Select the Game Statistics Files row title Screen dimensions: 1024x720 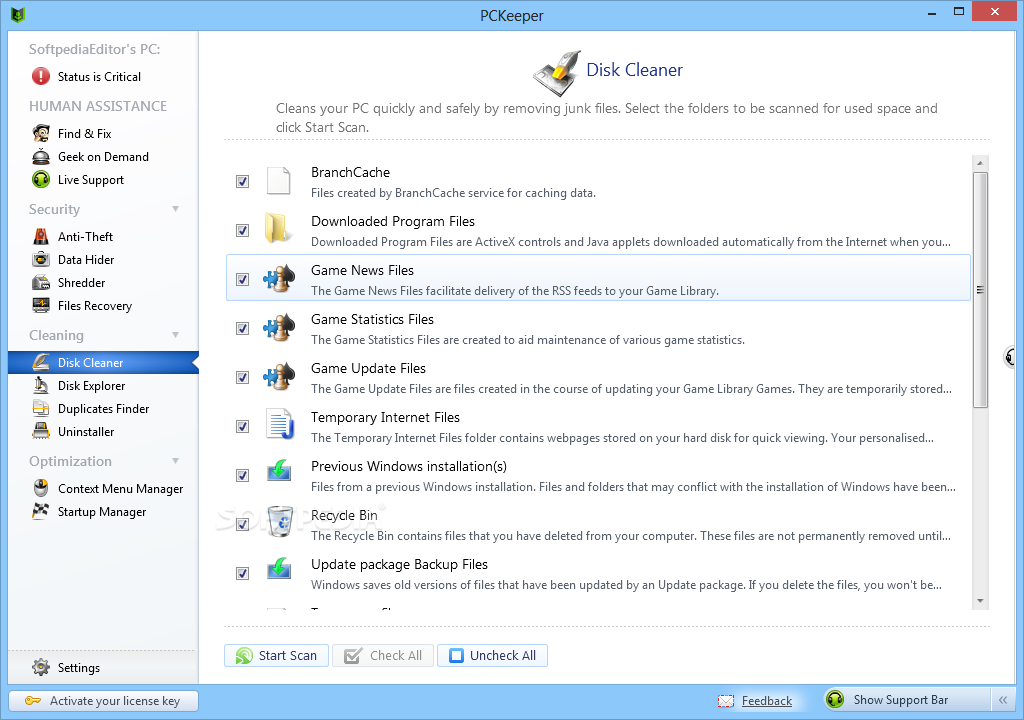[x=372, y=319]
